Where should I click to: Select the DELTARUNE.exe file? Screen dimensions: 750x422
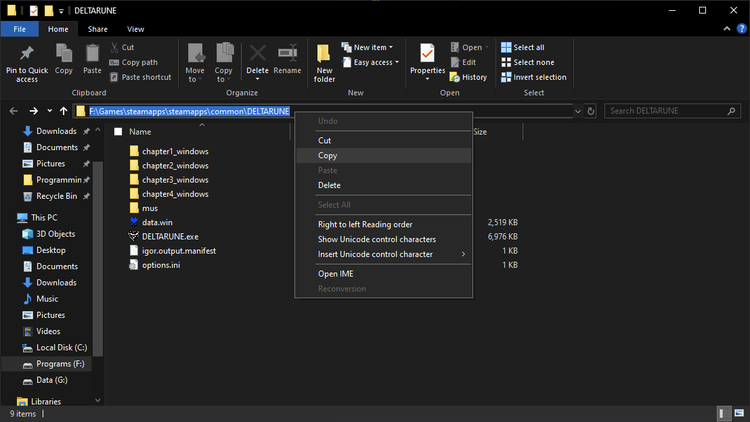click(x=164, y=237)
